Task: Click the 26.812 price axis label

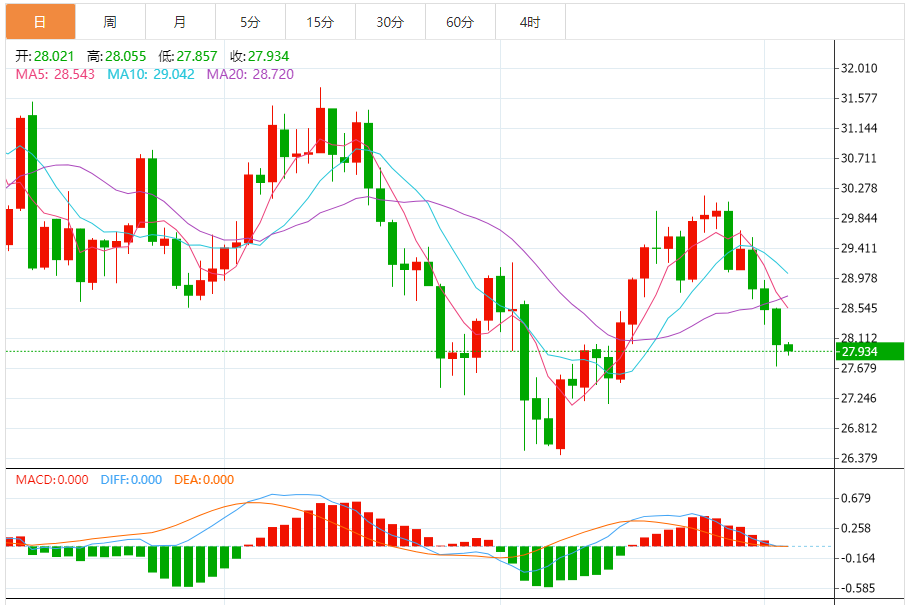Action: 859,428
